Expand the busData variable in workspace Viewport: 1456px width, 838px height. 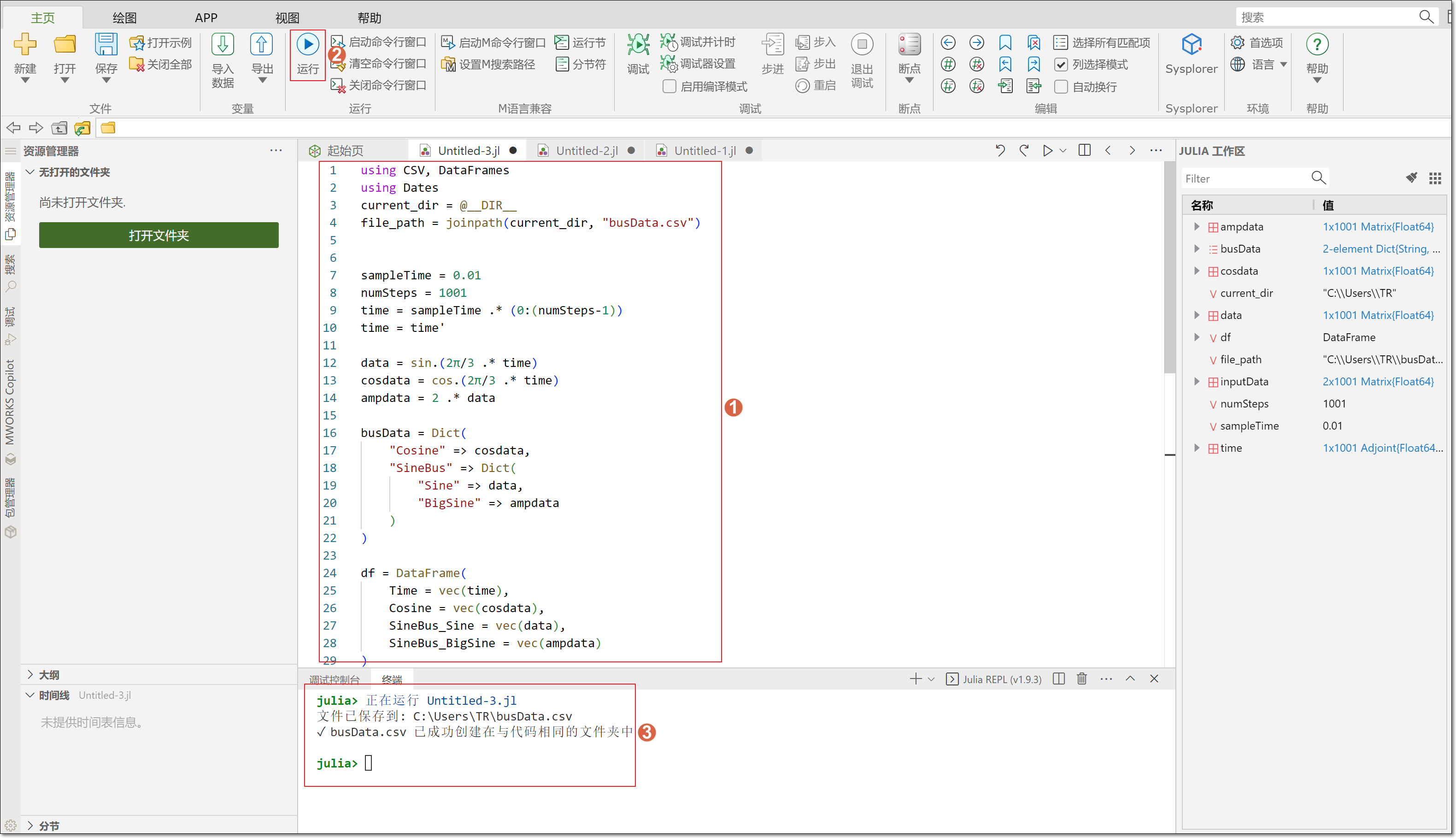tap(1197, 248)
